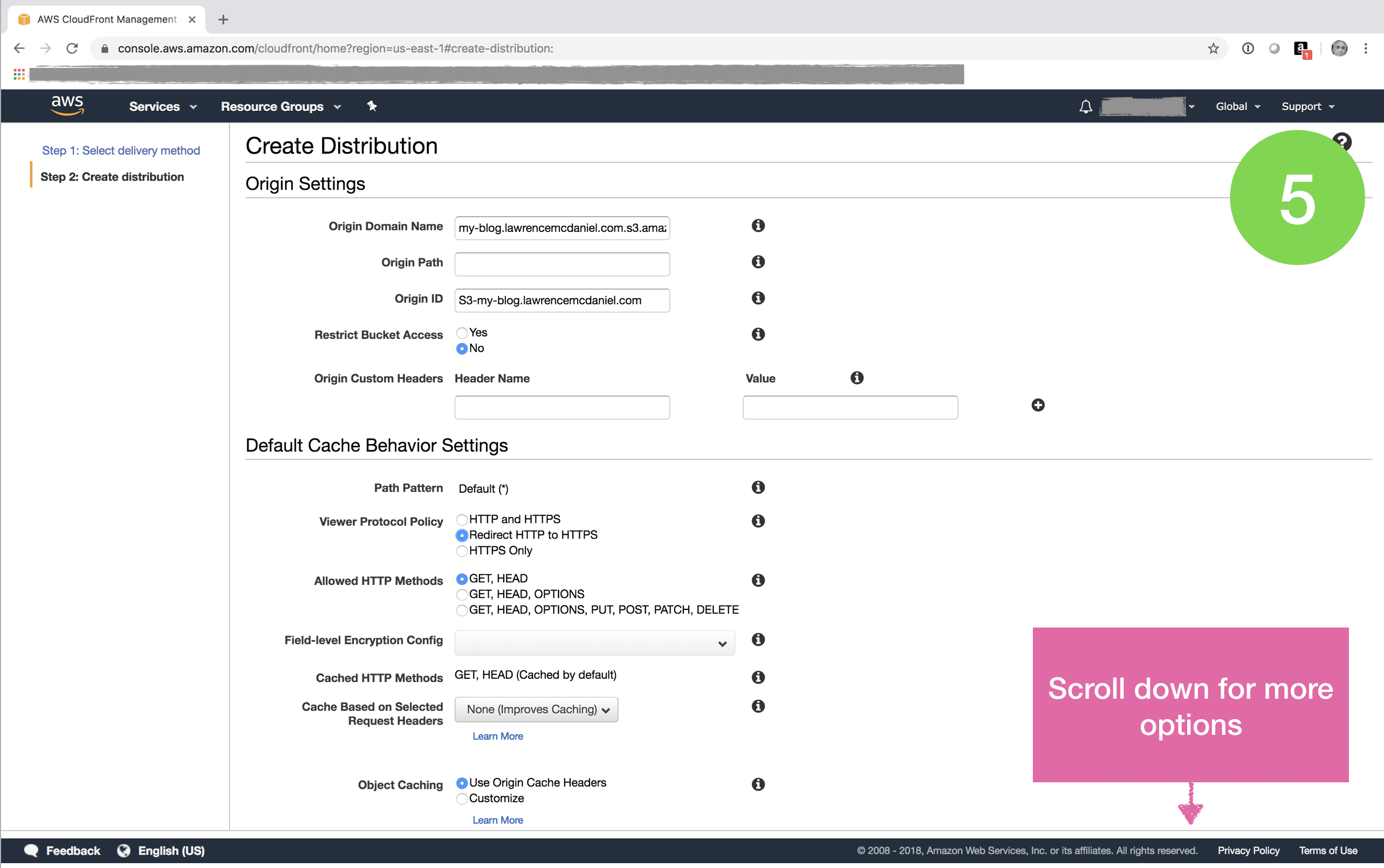Bookmark this page with the star icon
Viewport: 1384px width, 868px height.
tap(1213, 49)
